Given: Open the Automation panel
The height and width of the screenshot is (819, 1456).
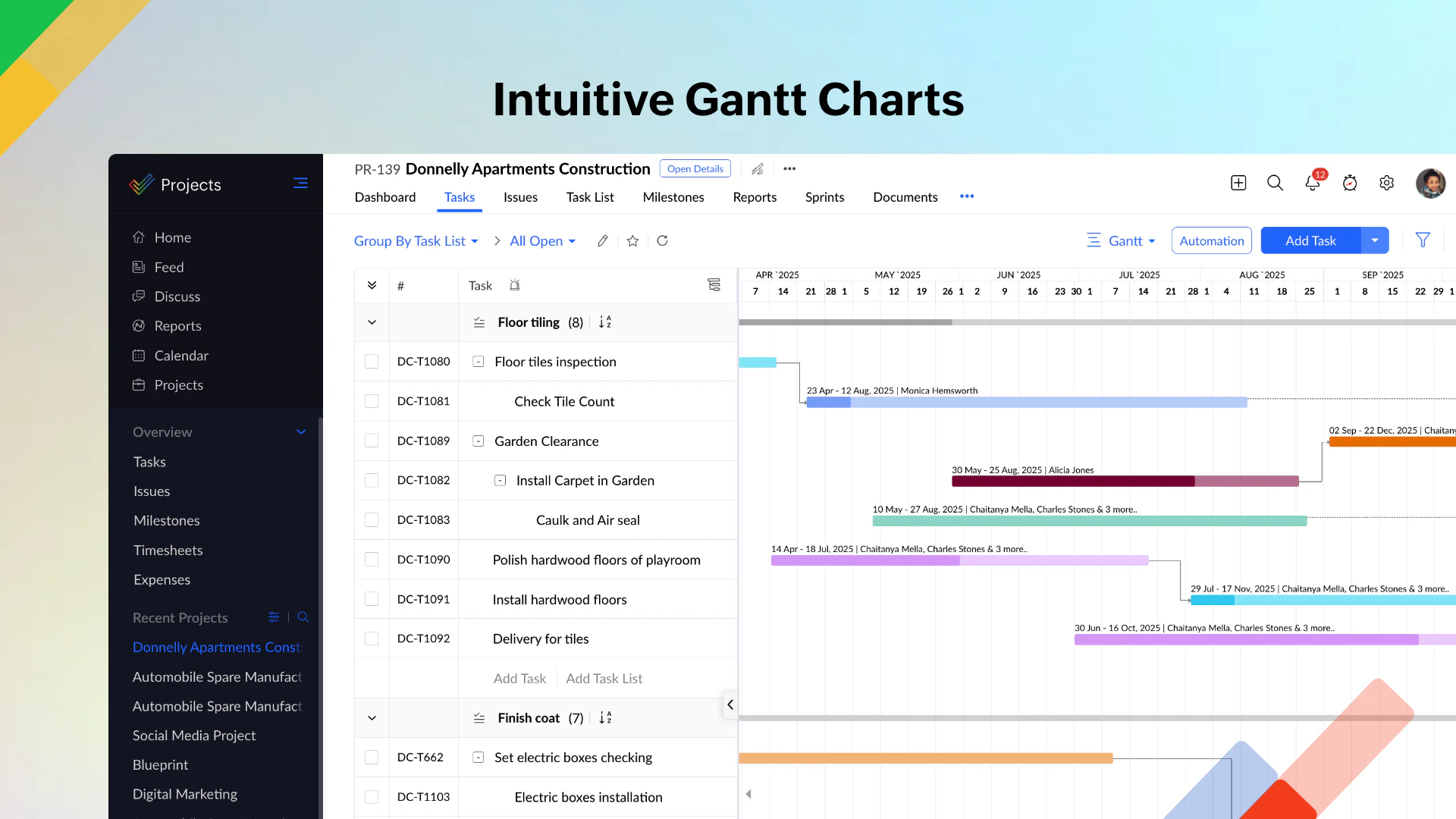Looking at the screenshot, I should [x=1211, y=240].
